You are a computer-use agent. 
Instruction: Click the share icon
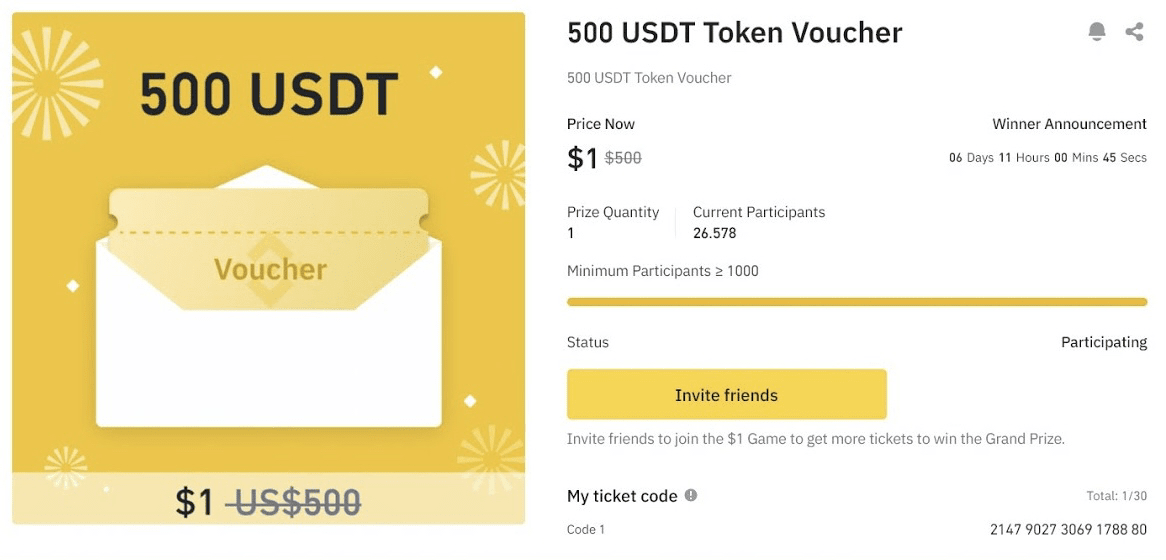[x=1134, y=32]
